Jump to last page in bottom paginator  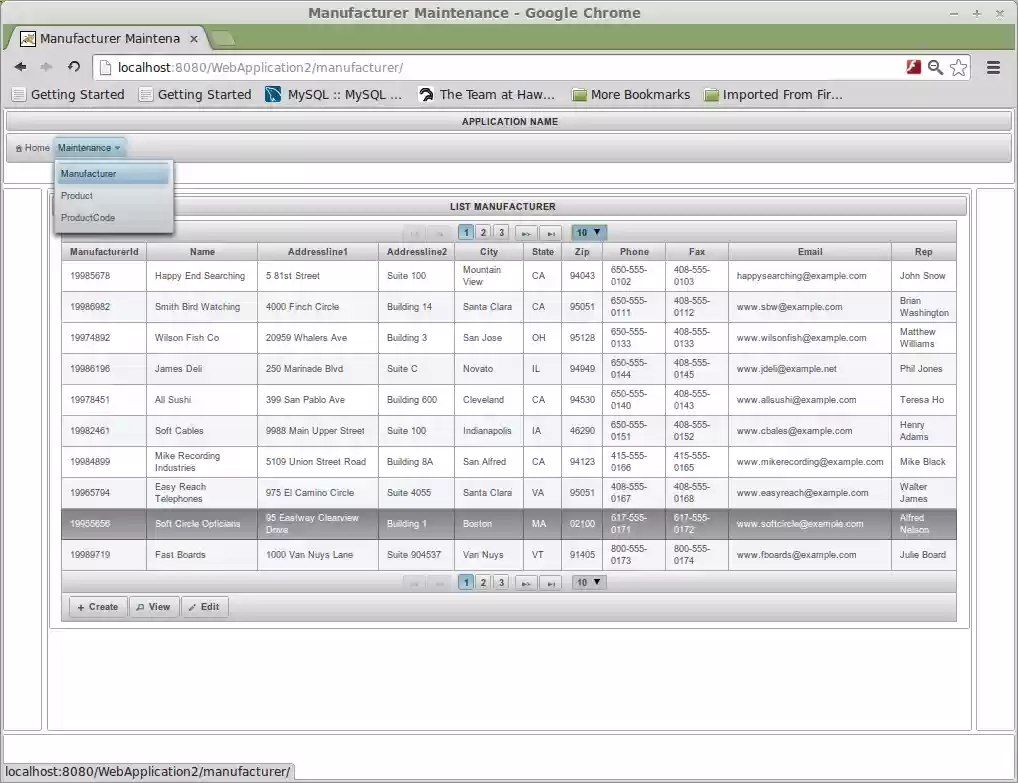(550, 583)
